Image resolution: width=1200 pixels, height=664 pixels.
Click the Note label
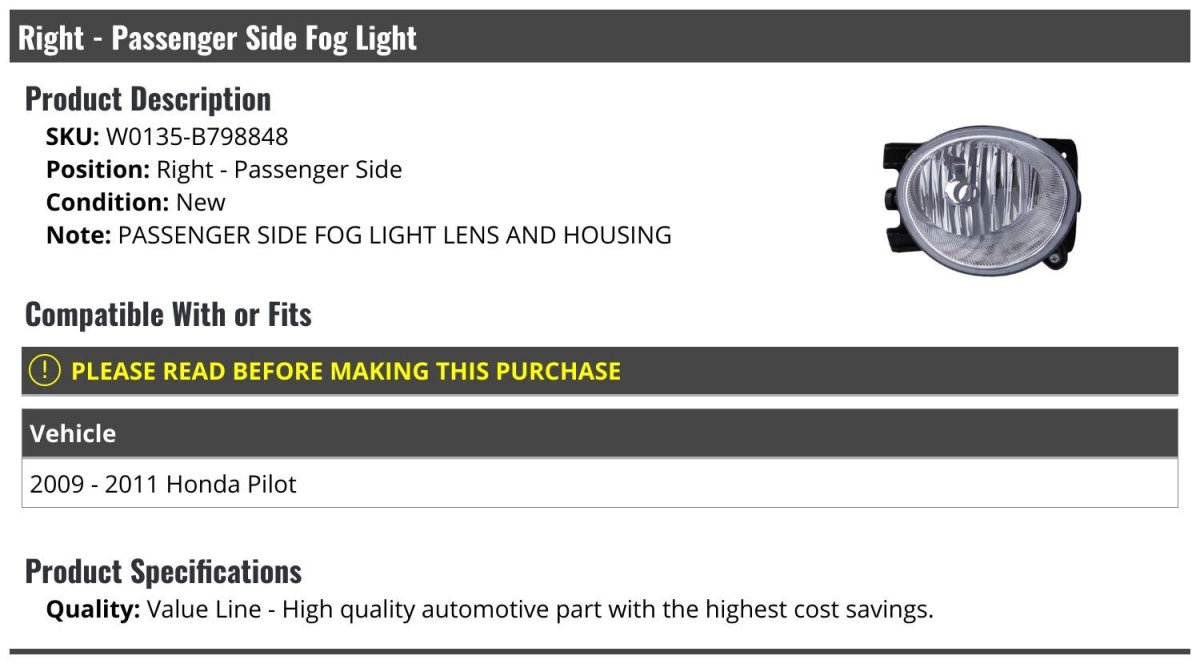click(x=78, y=236)
